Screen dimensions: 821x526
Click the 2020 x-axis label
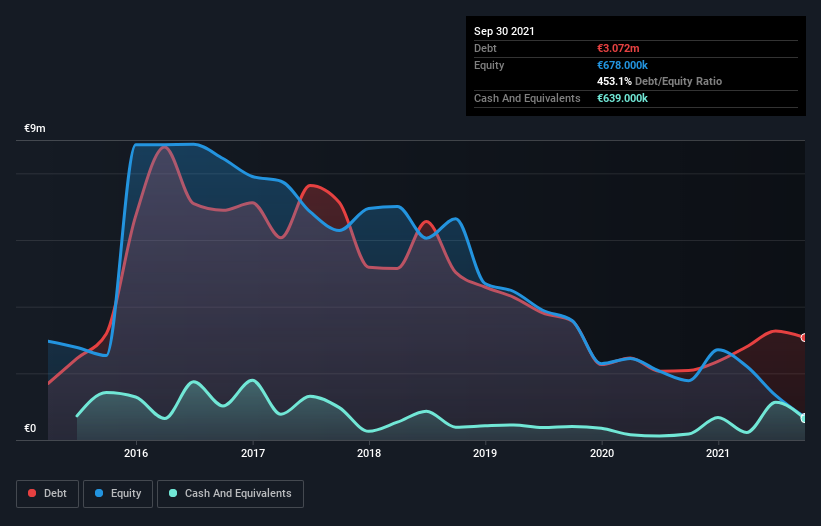pyautogui.click(x=602, y=453)
